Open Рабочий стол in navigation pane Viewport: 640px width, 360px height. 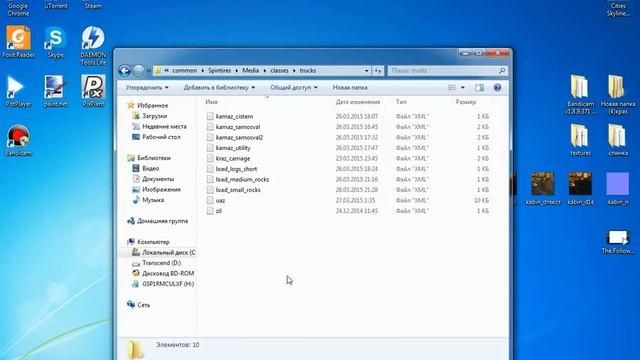tap(161, 137)
